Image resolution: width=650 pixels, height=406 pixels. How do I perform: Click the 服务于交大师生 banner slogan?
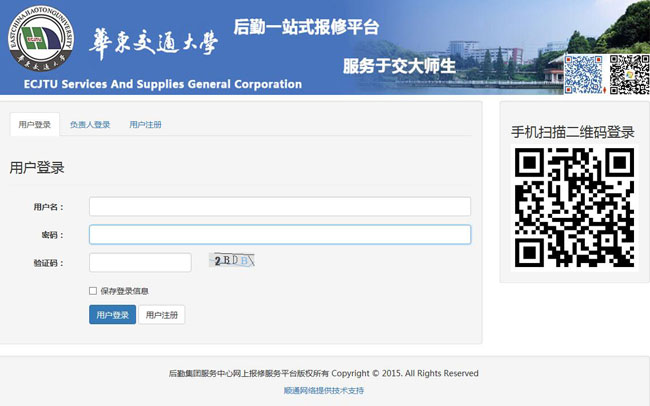(399, 66)
